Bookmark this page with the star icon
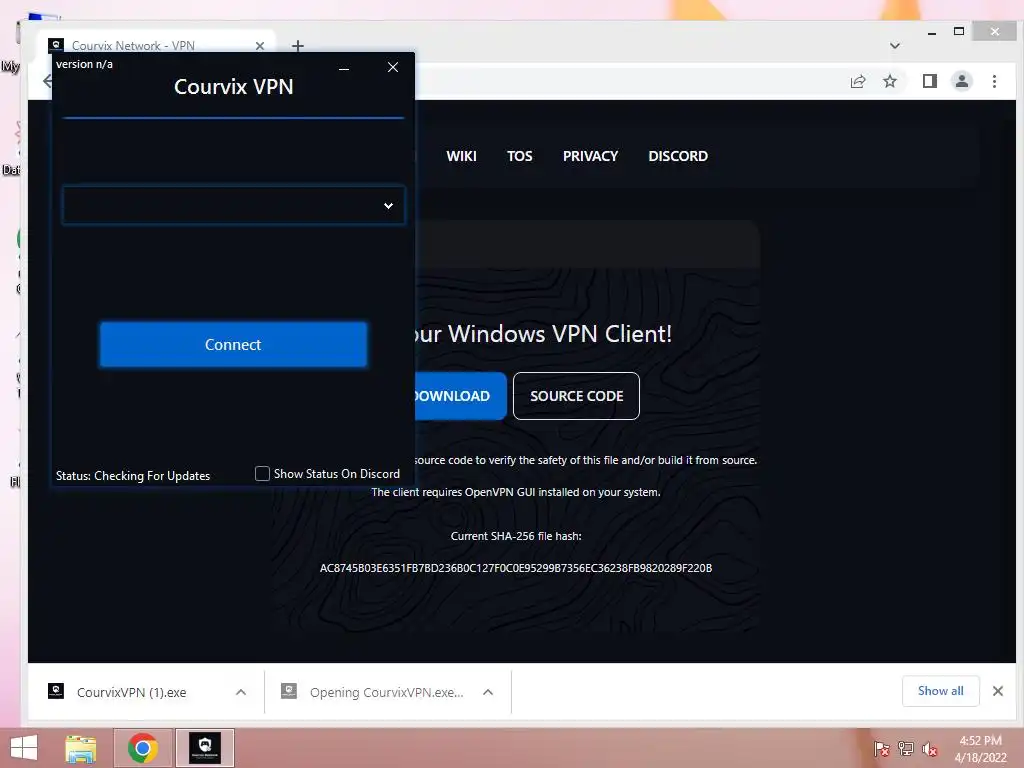 [889, 81]
